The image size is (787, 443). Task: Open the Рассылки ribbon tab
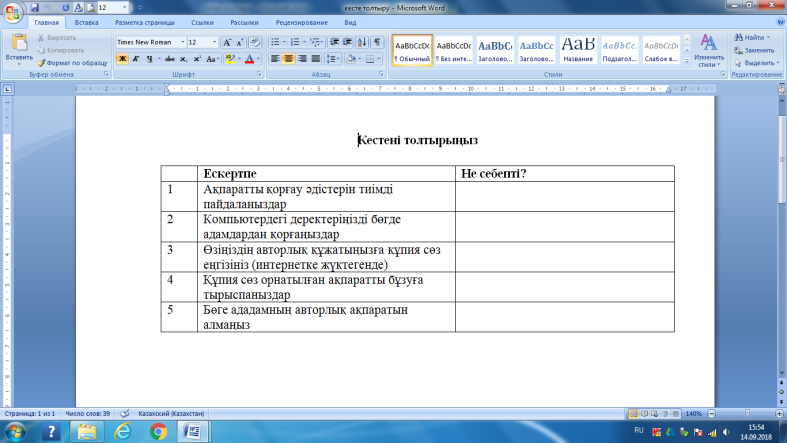point(244,23)
